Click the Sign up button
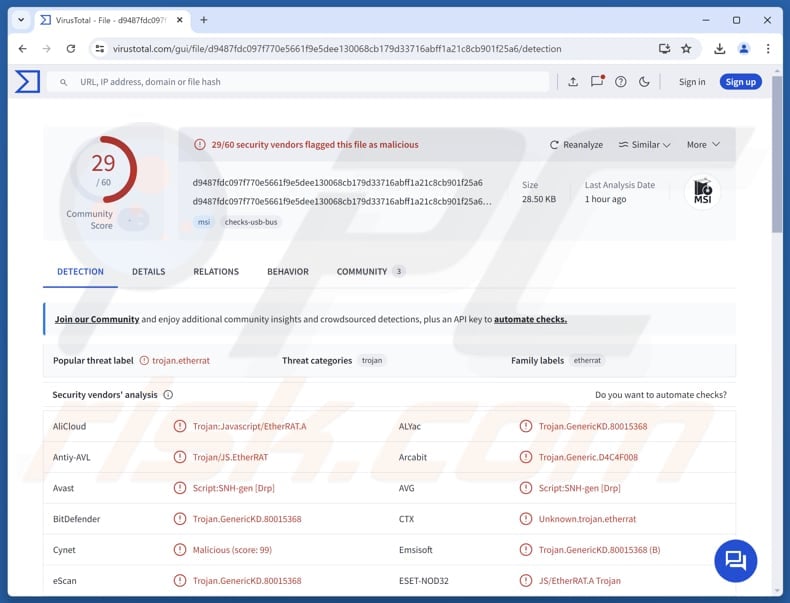790x603 pixels. (740, 82)
